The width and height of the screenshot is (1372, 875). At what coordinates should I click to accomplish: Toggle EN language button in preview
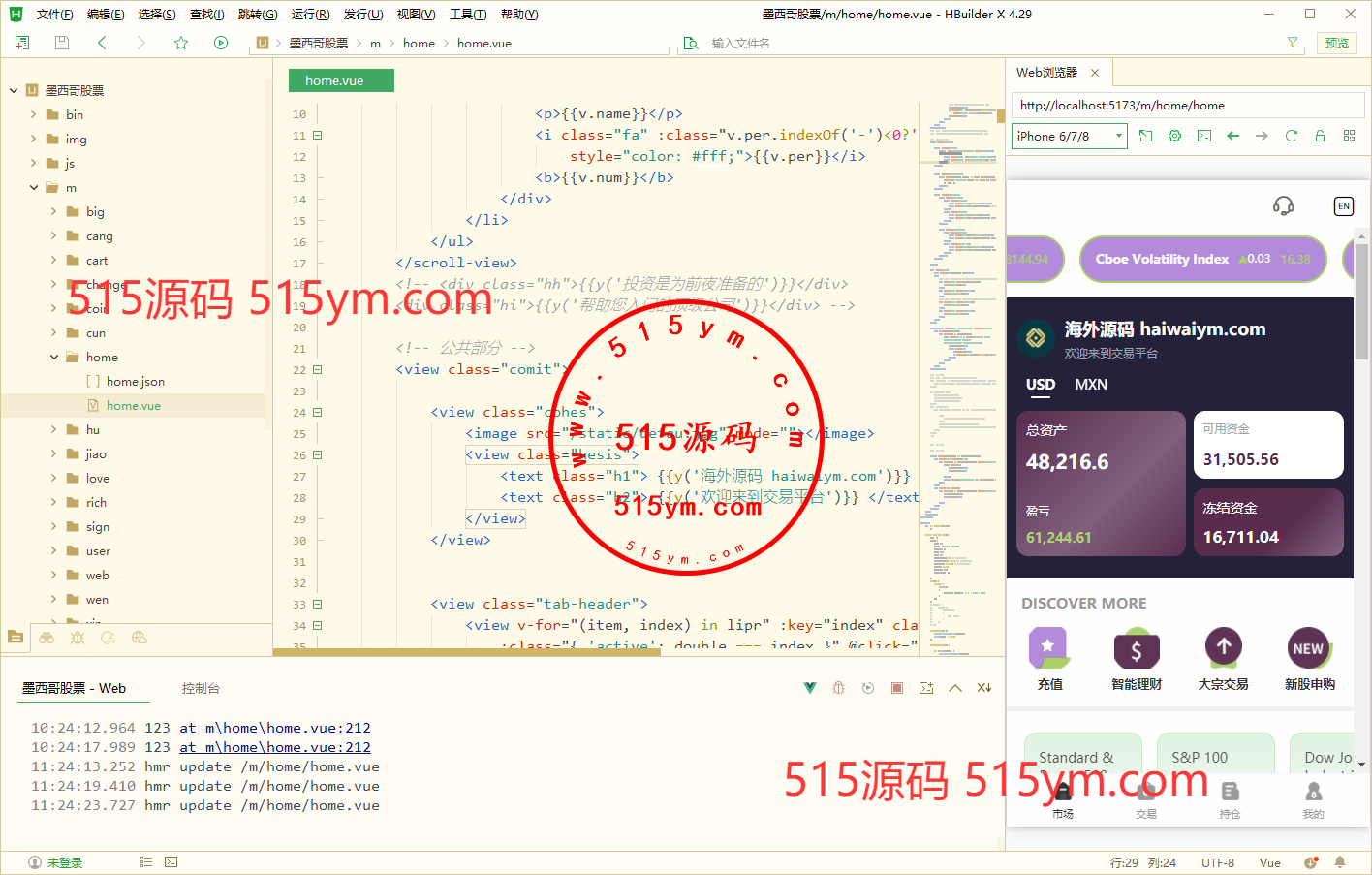pos(1343,205)
